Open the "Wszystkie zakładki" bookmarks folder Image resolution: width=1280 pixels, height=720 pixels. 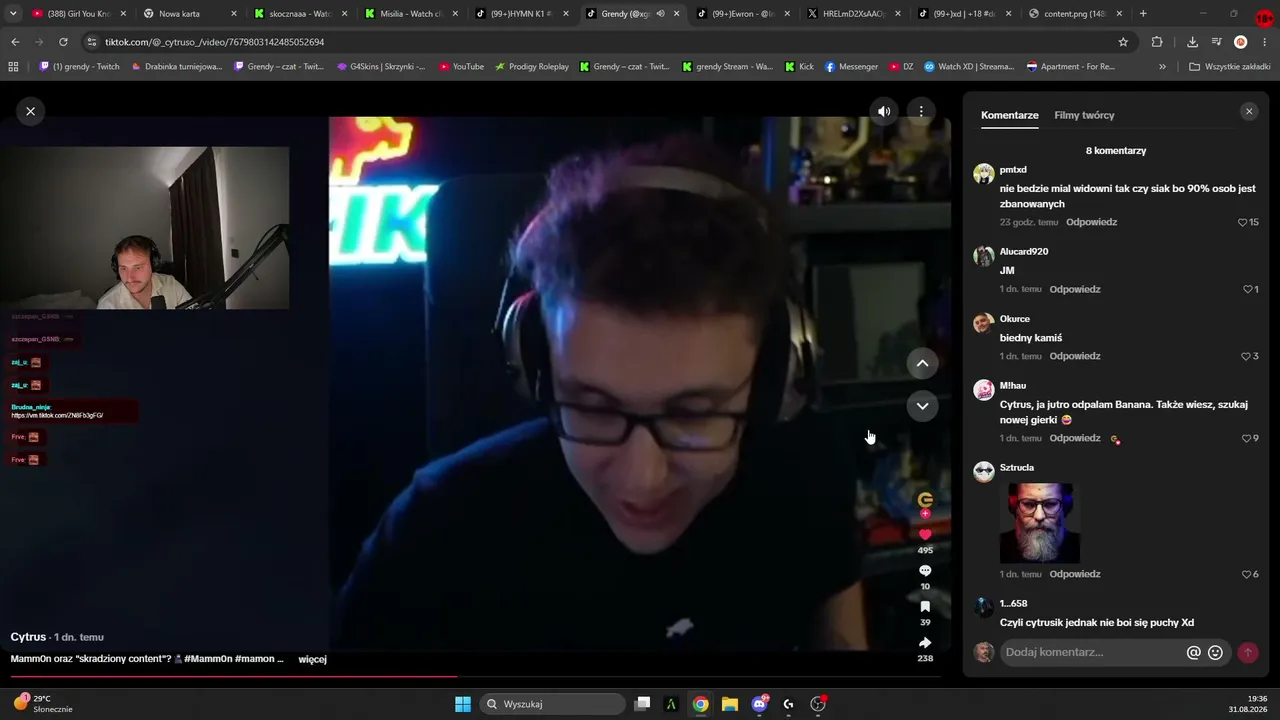(x=1229, y=67)
